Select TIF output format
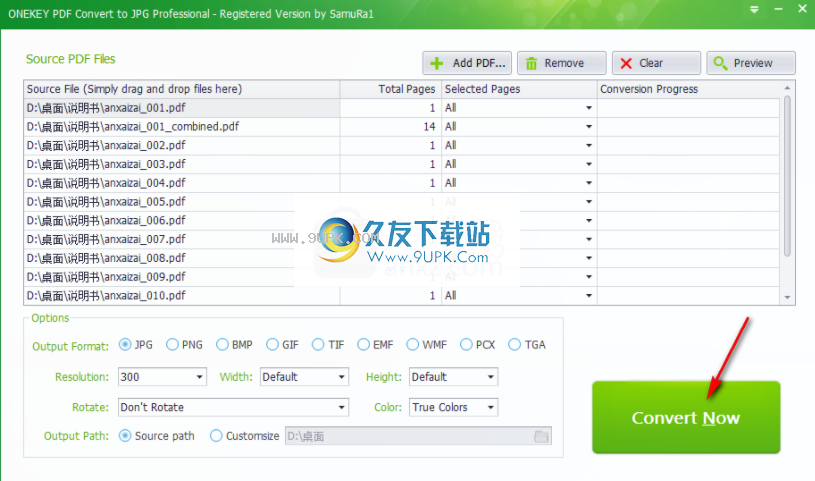This screenshot has width=815, height=481. click(328, 345)
